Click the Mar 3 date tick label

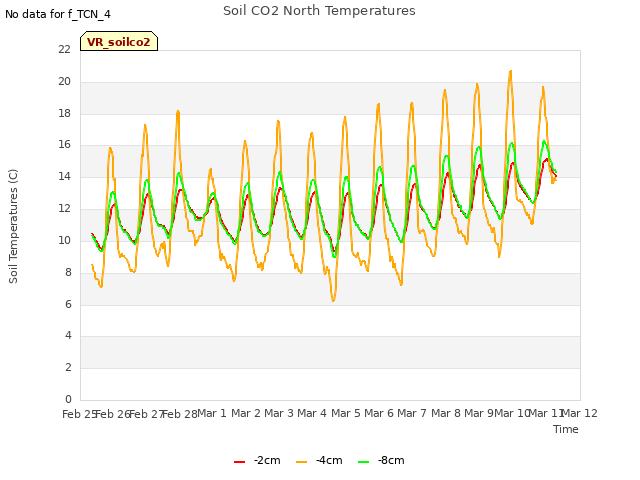coord(279,413)
